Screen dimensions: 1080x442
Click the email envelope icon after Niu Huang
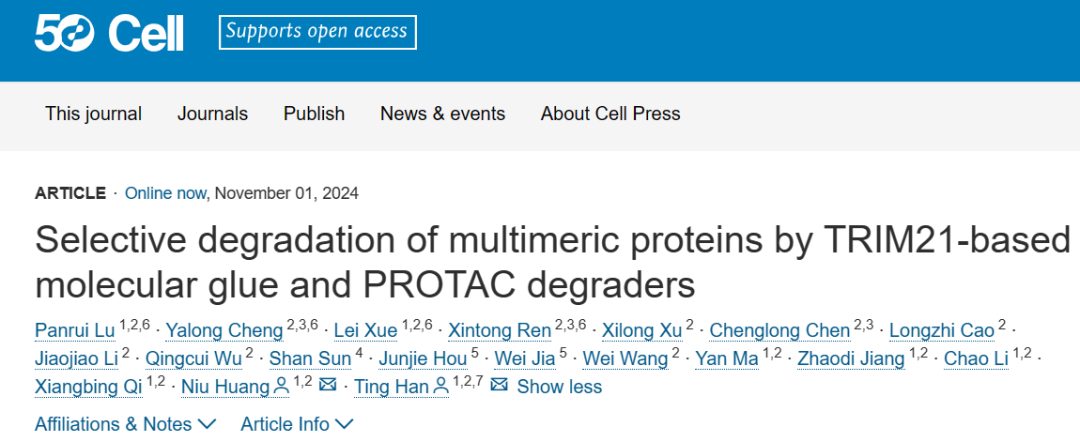(x=327, y=386)
